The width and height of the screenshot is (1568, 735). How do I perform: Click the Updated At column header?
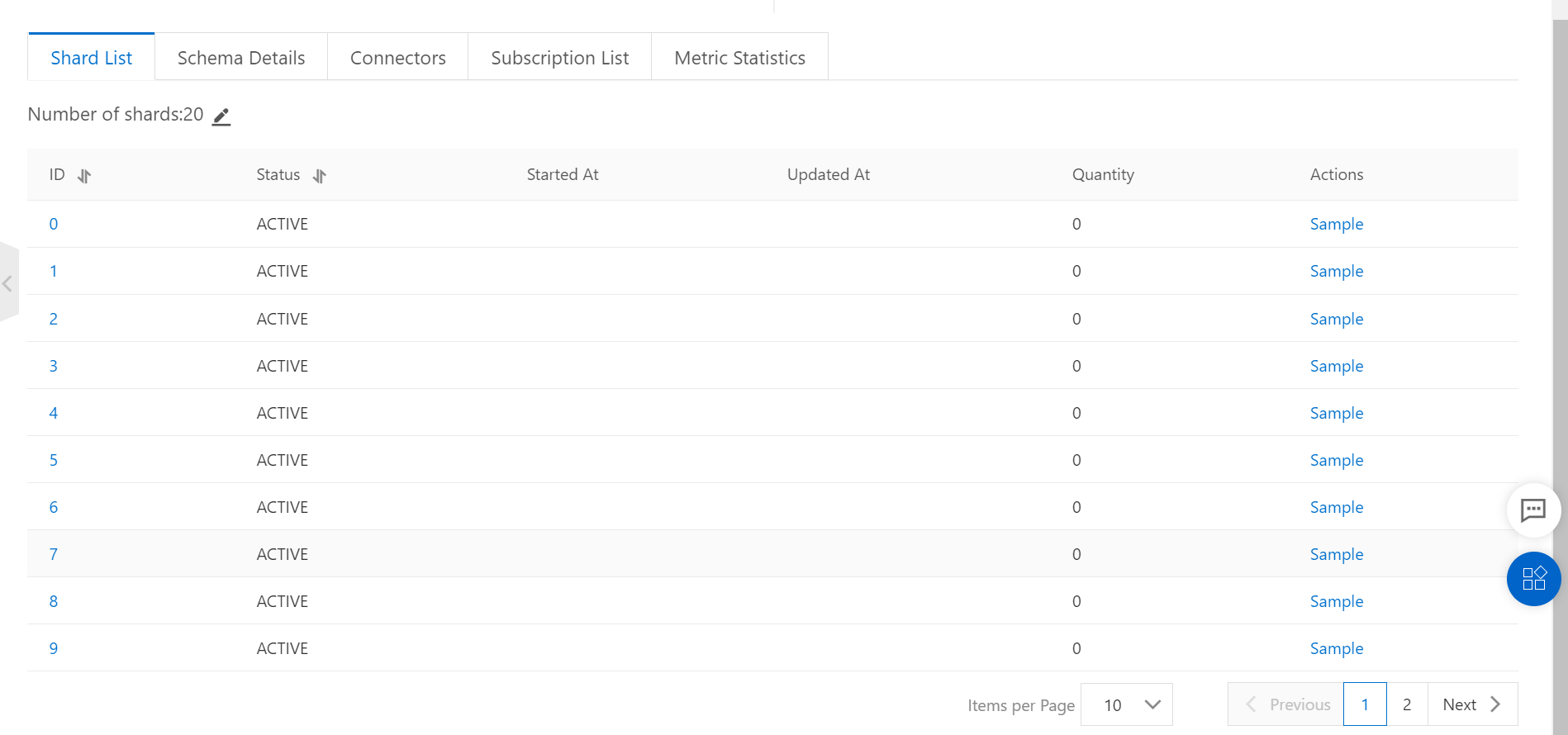pos(829,174)
